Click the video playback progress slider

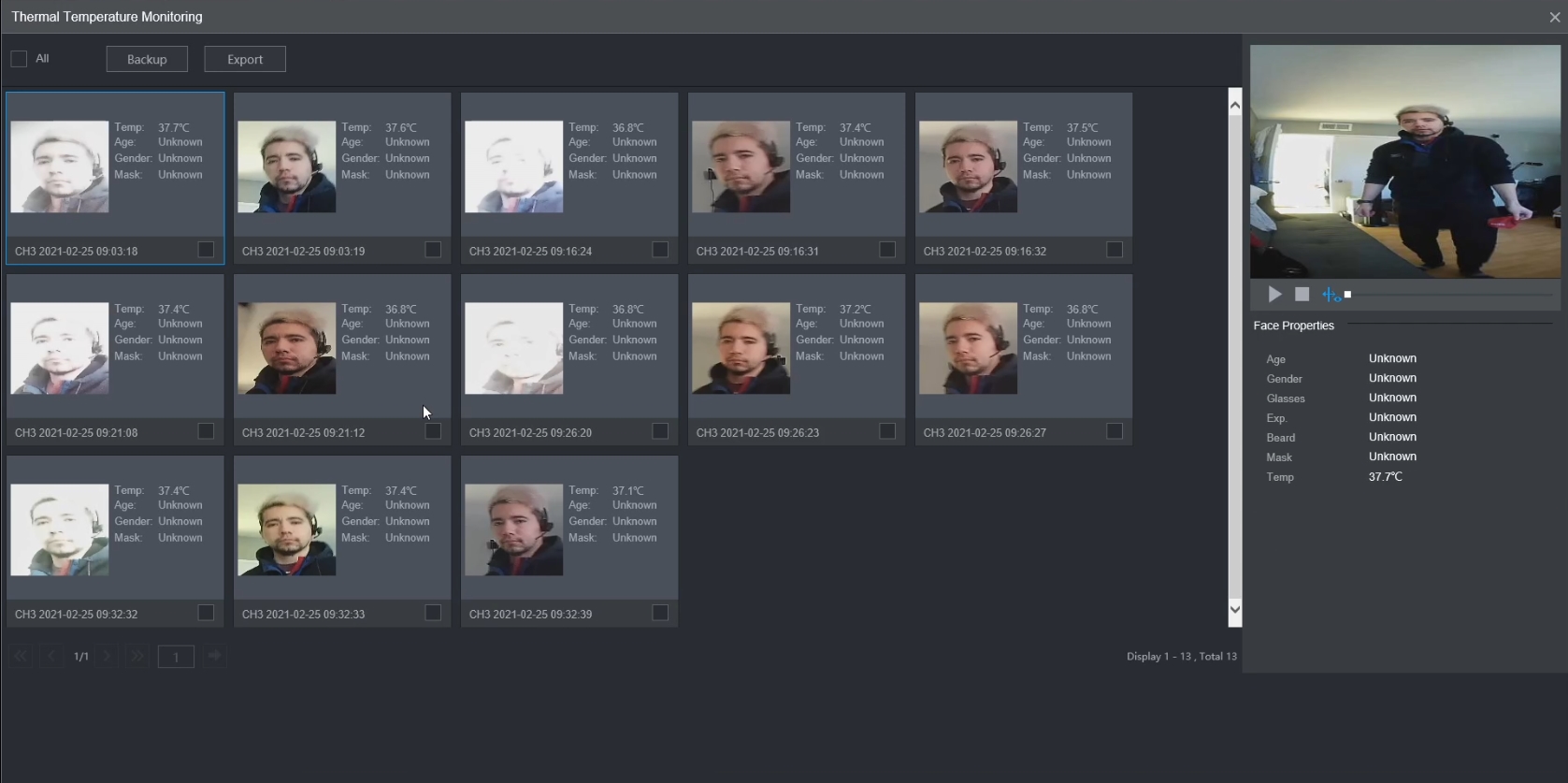coord(1449,295)
